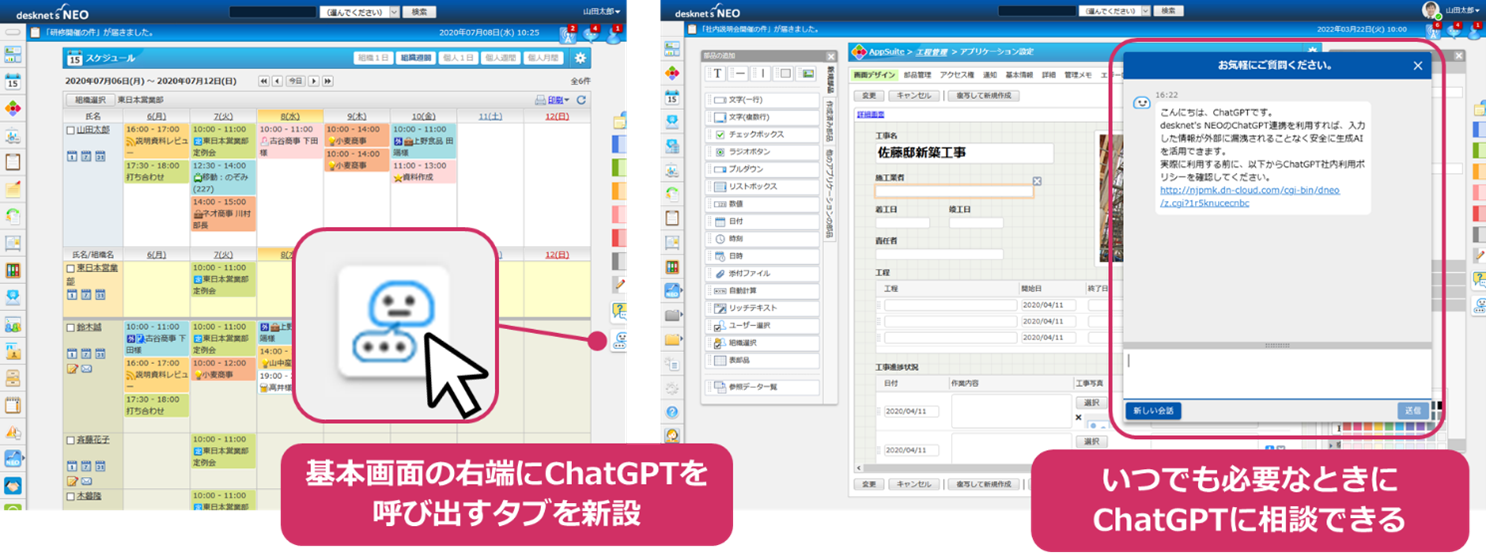Add 添付ファイル part from parts list
The width and height of the screenshot is (1486, 560).
[762, 273]
